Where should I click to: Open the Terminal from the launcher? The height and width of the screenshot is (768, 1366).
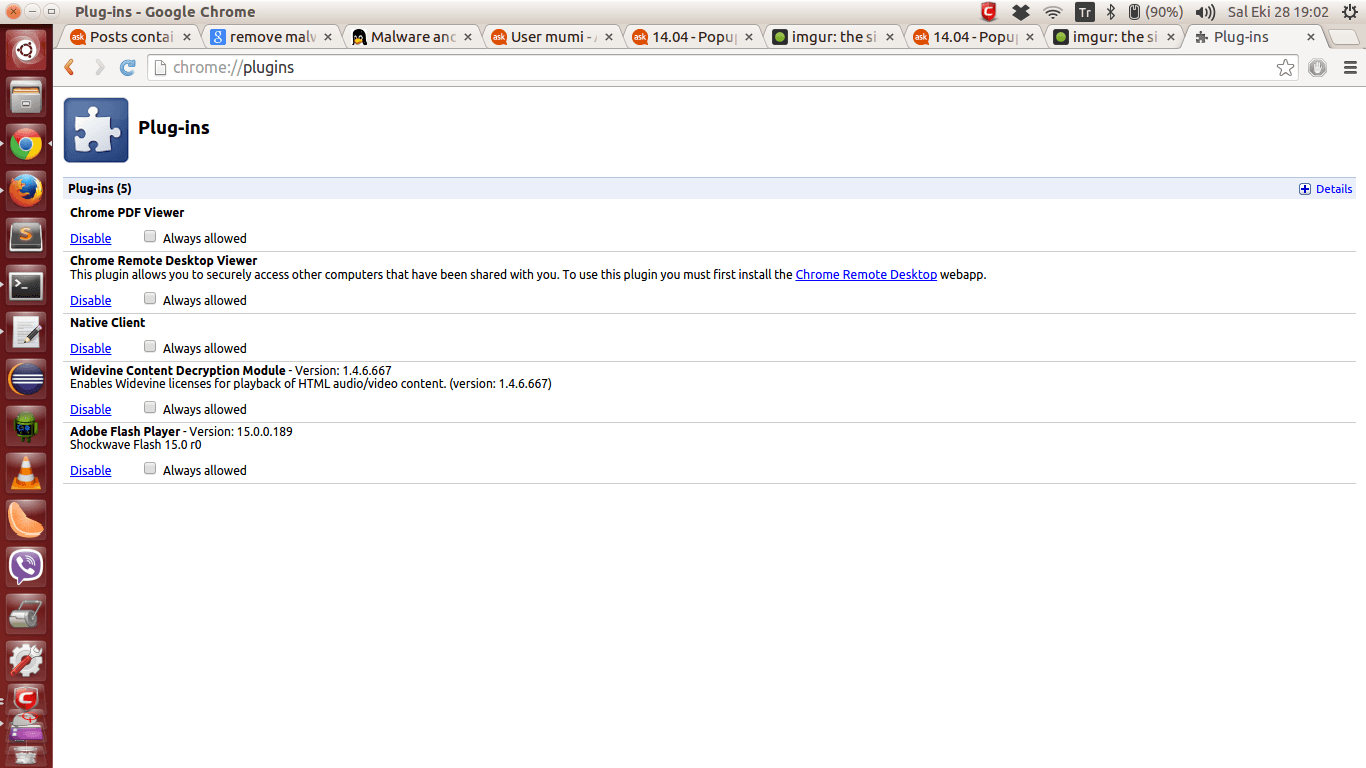[26, 285]
